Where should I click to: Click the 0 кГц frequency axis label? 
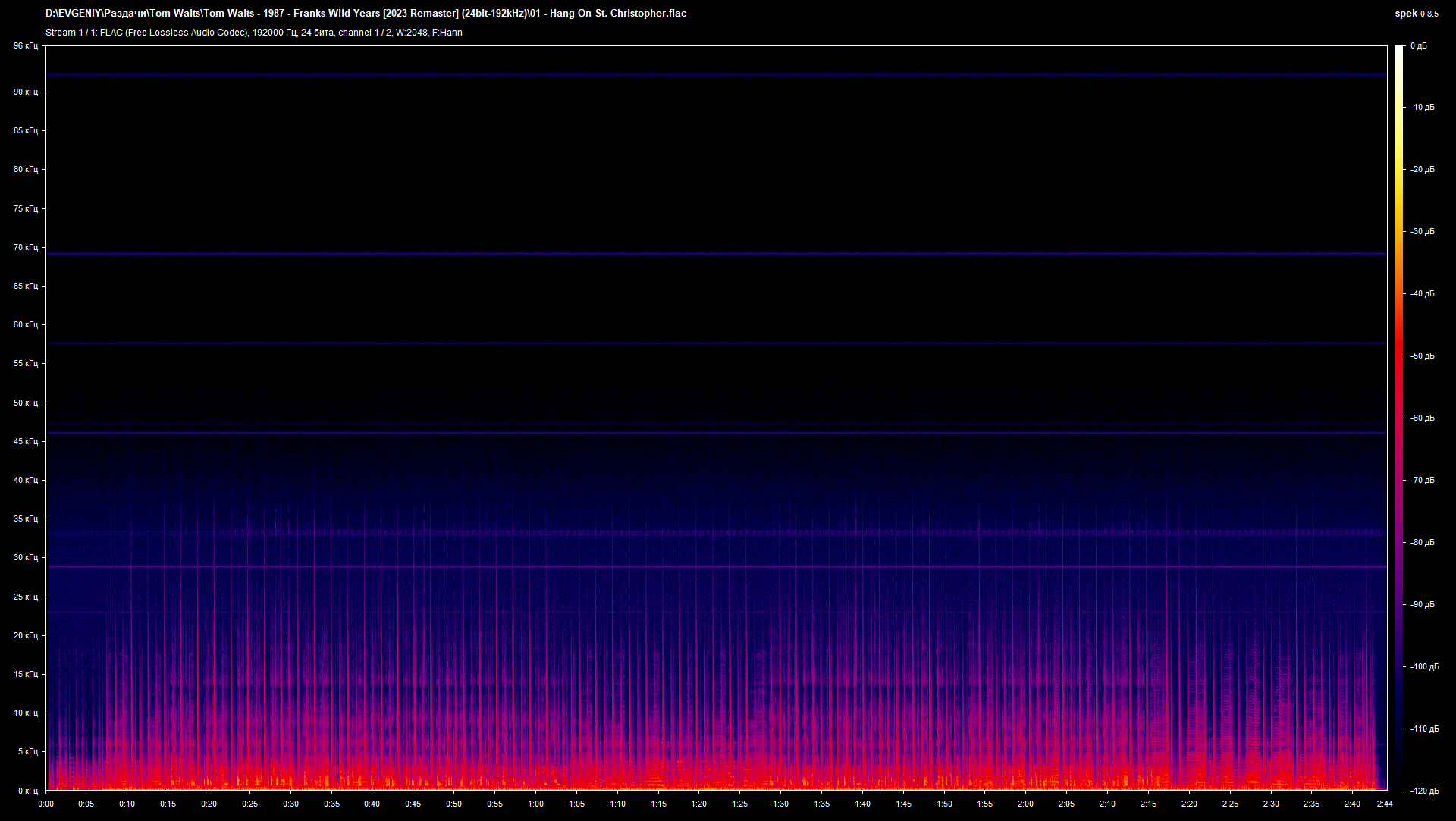point(27,791)
